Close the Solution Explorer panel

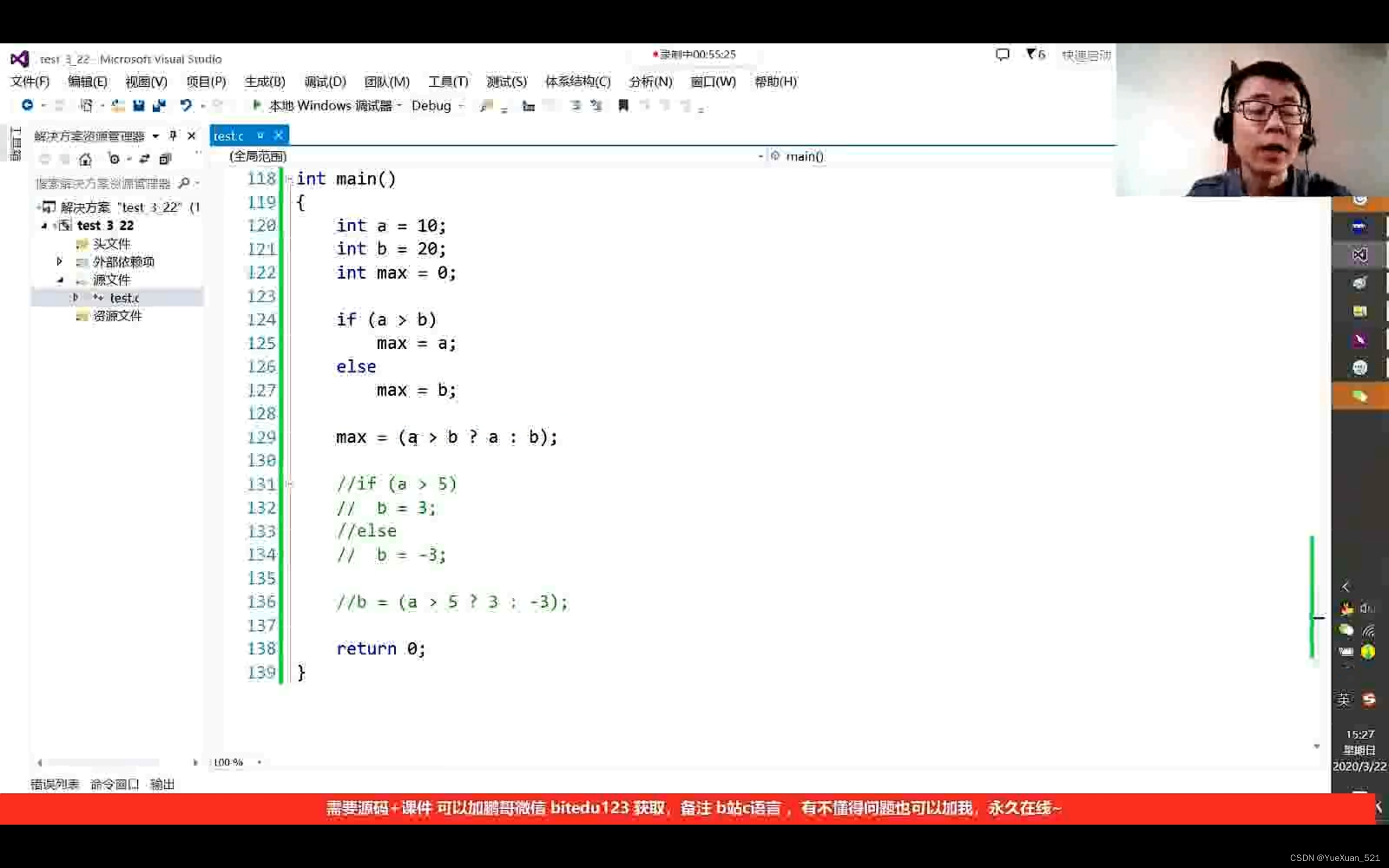click(191, 136)
